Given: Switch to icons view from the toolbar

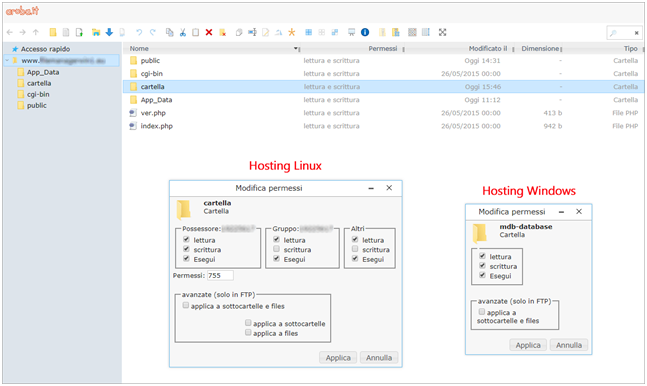Looking at the screenshot, I should 412,32.
